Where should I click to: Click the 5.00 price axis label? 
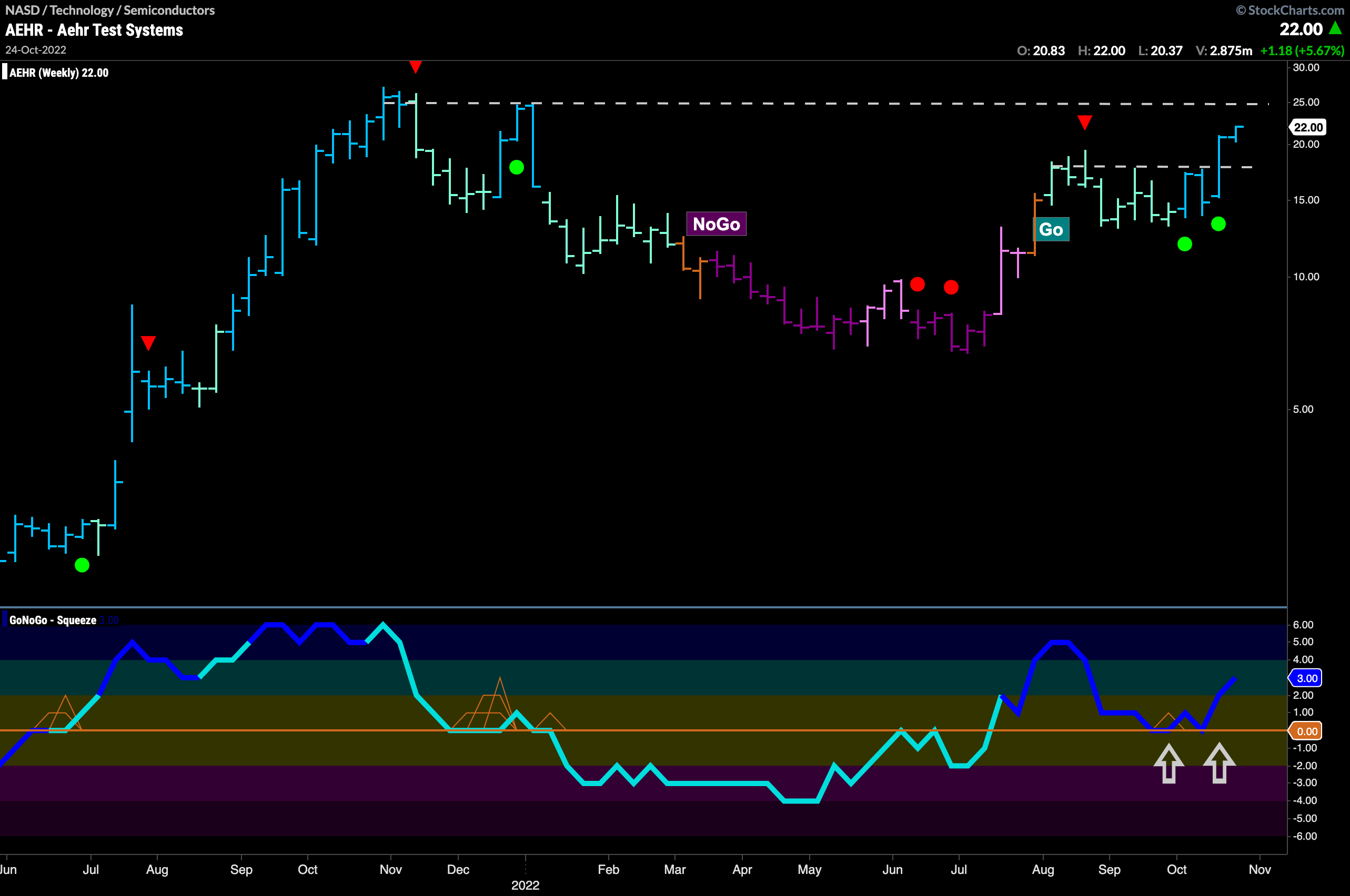(x=1303, y=409)
